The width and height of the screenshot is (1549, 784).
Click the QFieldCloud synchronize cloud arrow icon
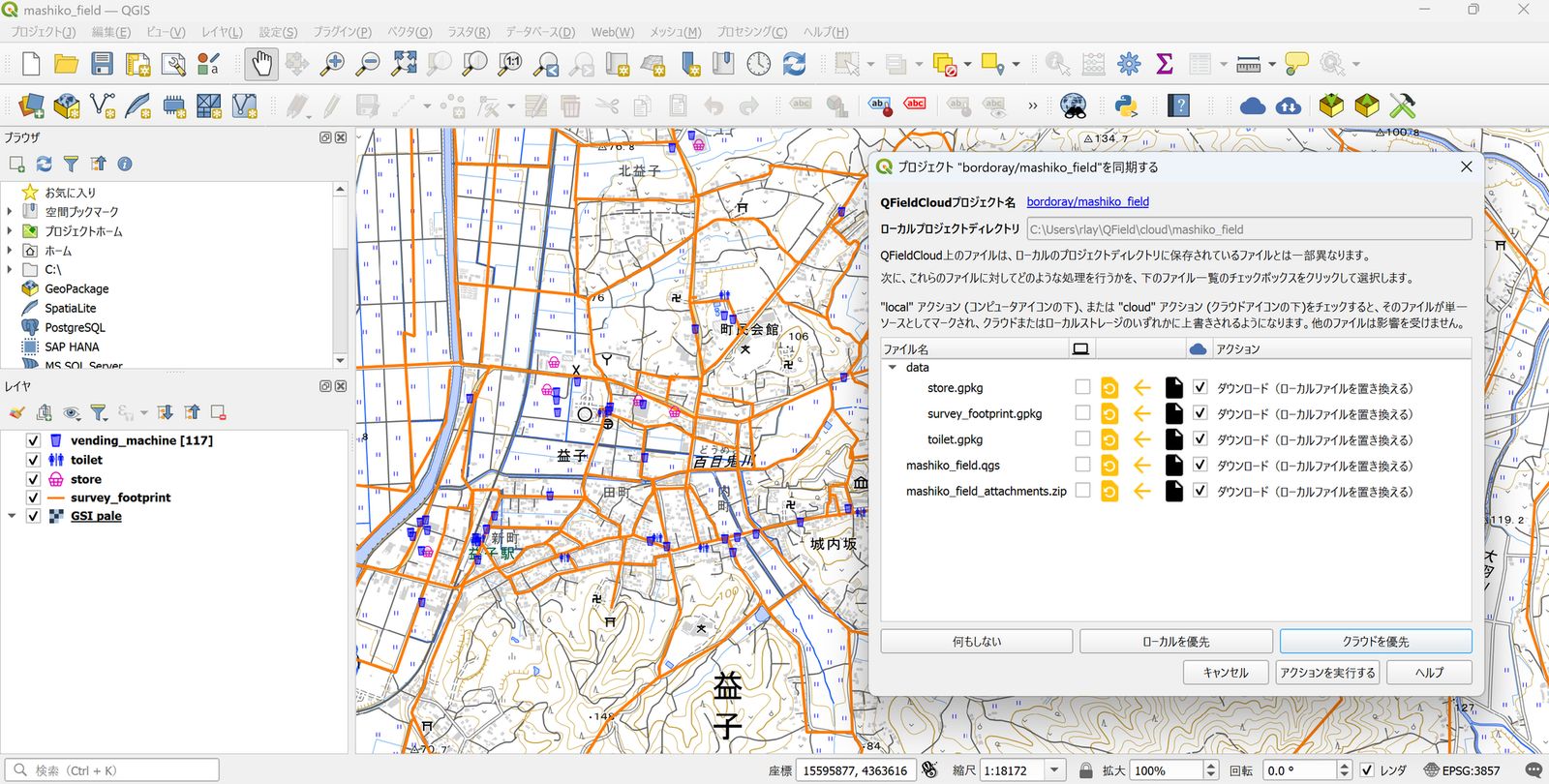[x=1289, y=105]
